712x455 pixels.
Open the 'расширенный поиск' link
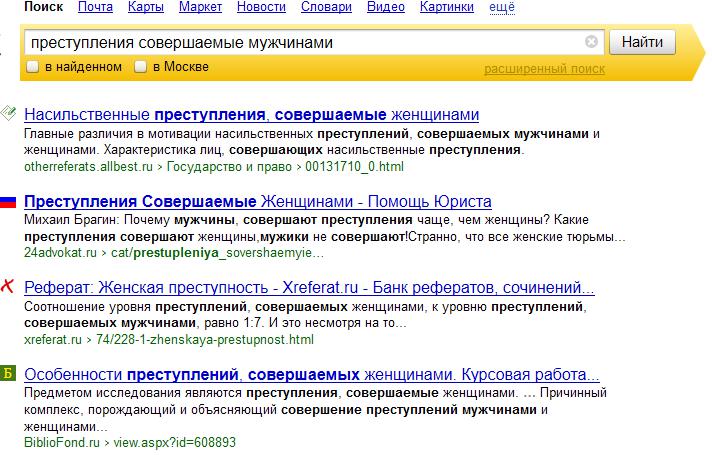pos(544,69)
